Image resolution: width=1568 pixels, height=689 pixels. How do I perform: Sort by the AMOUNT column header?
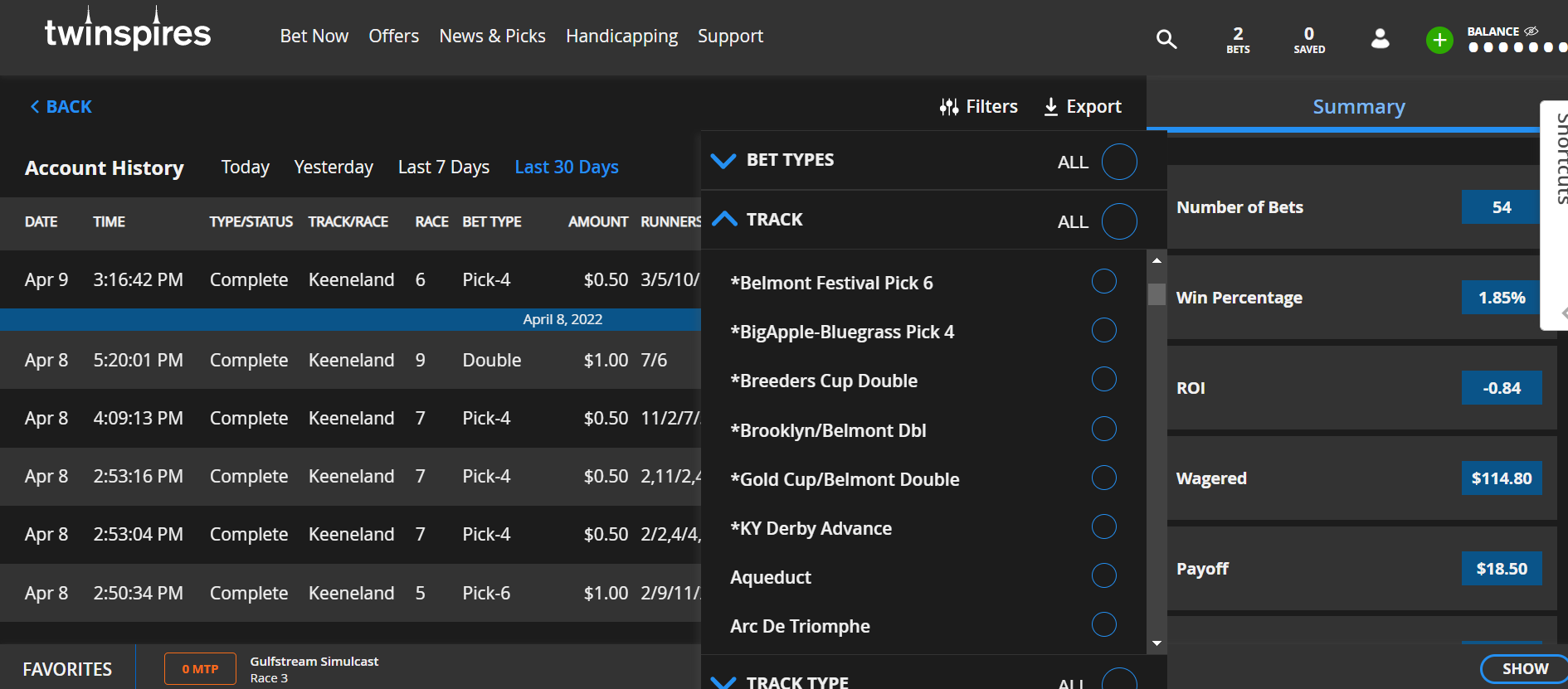point(598,222)
